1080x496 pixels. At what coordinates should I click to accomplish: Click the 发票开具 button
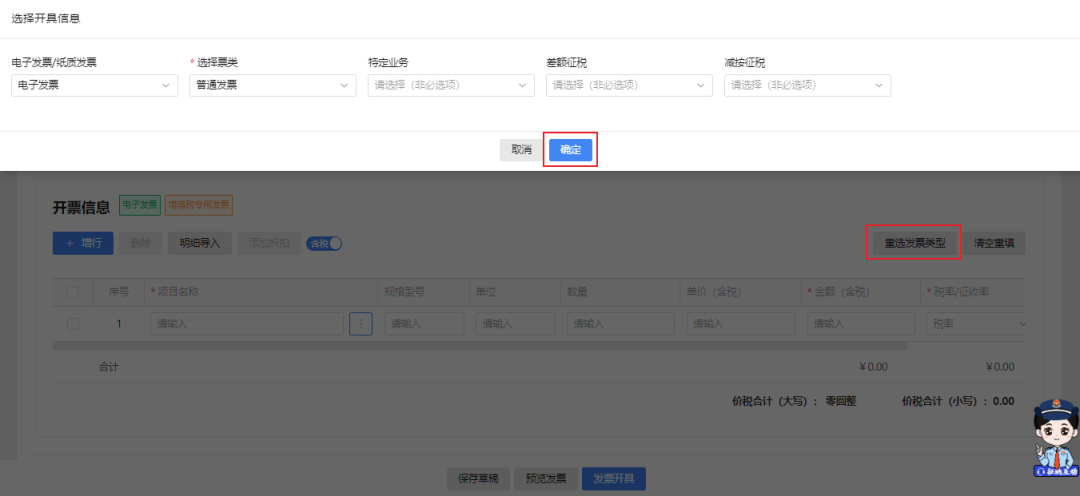point(614,479)
